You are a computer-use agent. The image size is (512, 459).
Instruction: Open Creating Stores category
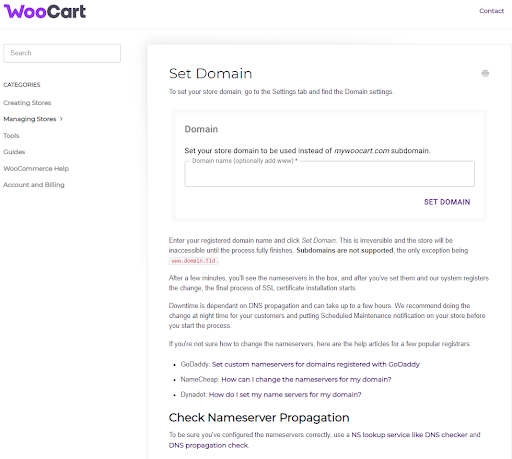tap(27, 103)
